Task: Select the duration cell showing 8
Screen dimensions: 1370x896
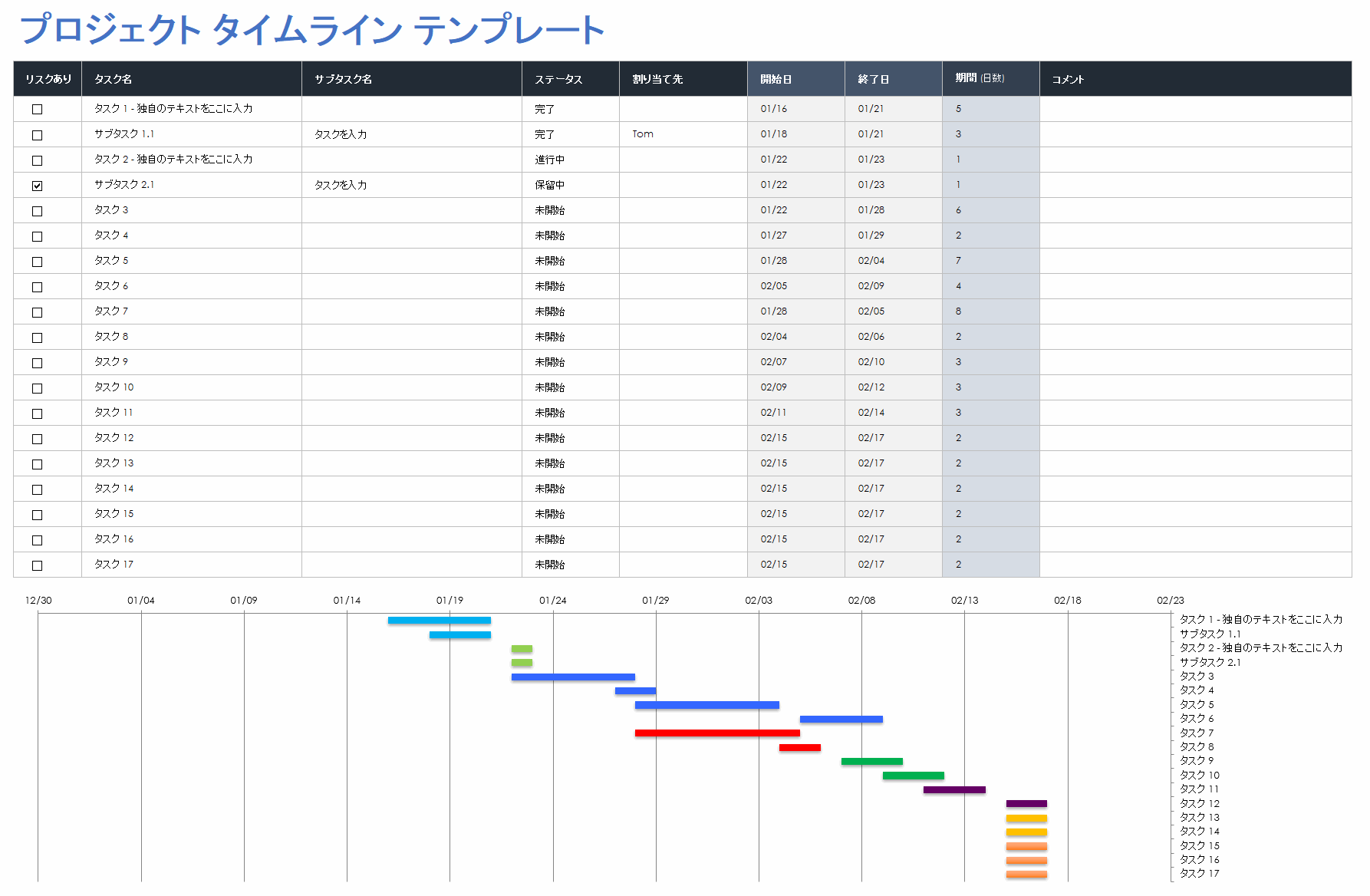Action: click(x=991, y=311)
